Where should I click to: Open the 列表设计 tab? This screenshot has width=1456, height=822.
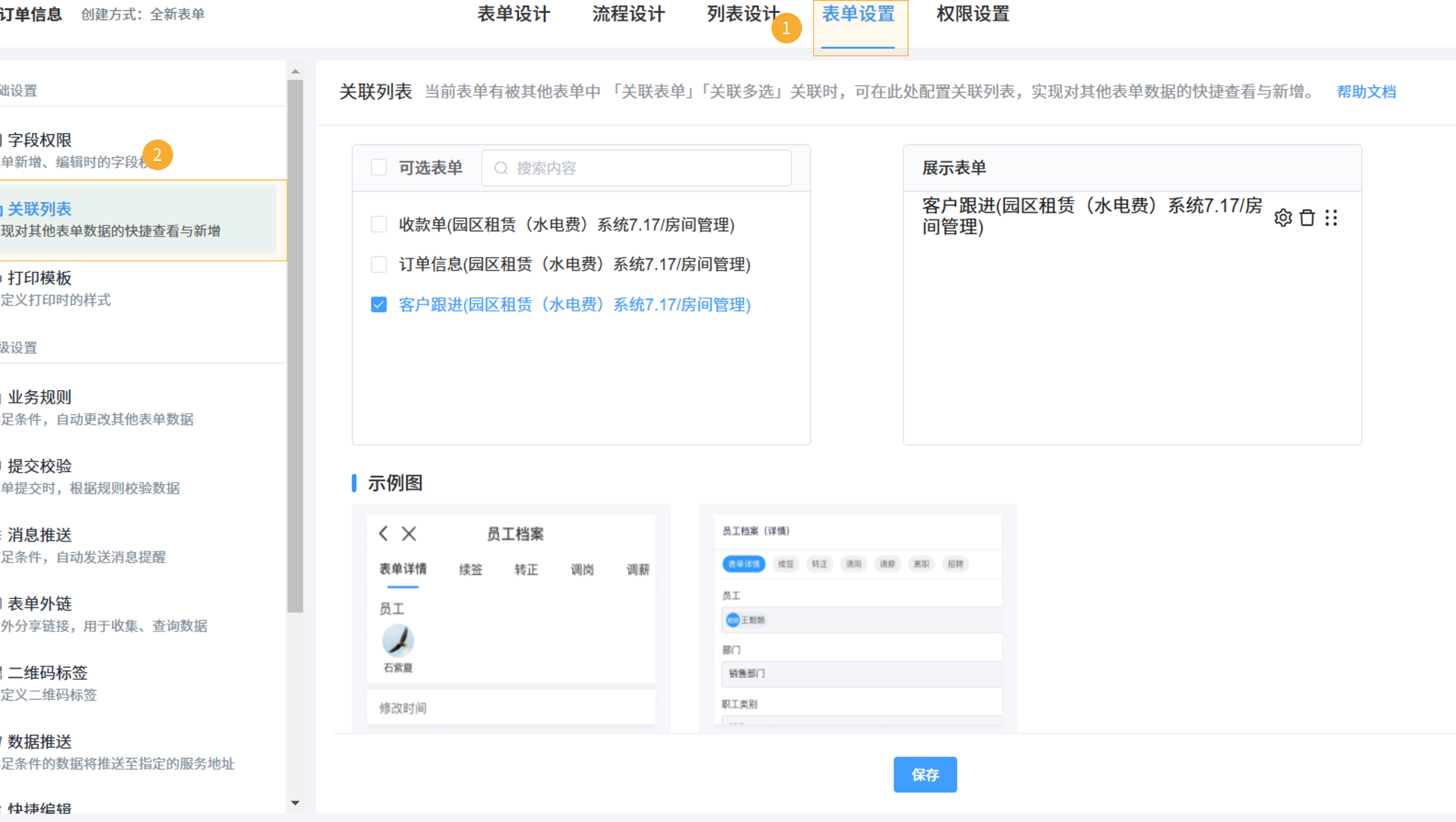[x=743, y=14]
